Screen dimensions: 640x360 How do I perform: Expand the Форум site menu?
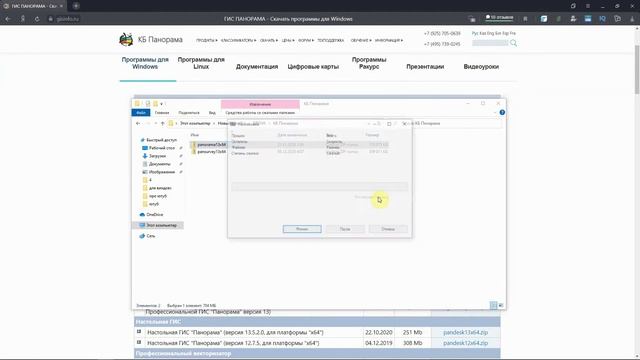(x=306, y=40)
